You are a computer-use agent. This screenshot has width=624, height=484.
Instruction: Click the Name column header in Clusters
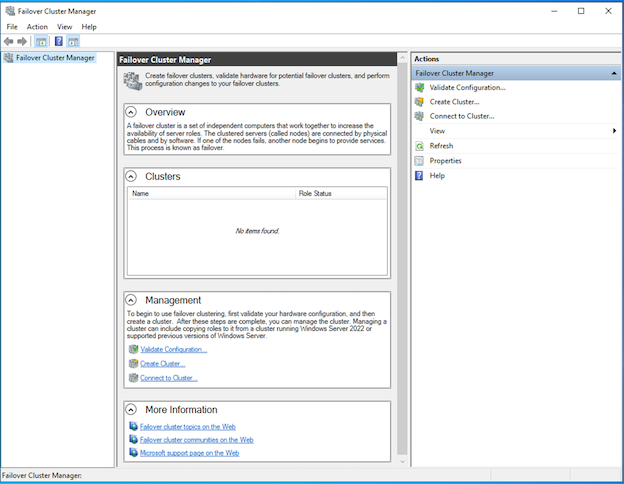(x=211, y=193)
